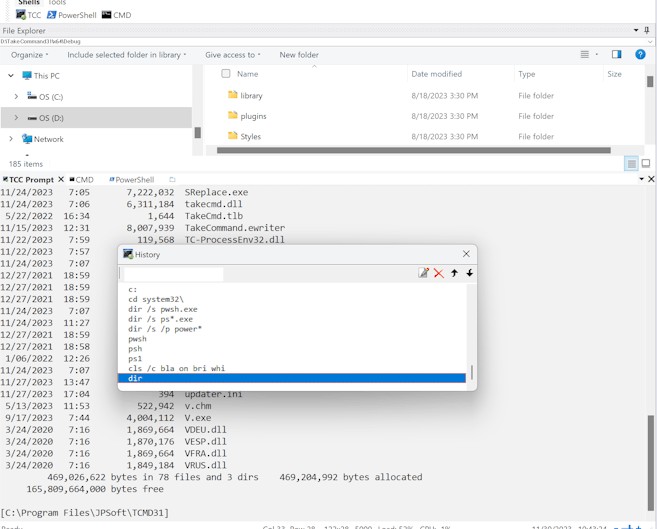Sort files by Date modified column
Screen dimensions: 657x529
[x=436, y=74]
